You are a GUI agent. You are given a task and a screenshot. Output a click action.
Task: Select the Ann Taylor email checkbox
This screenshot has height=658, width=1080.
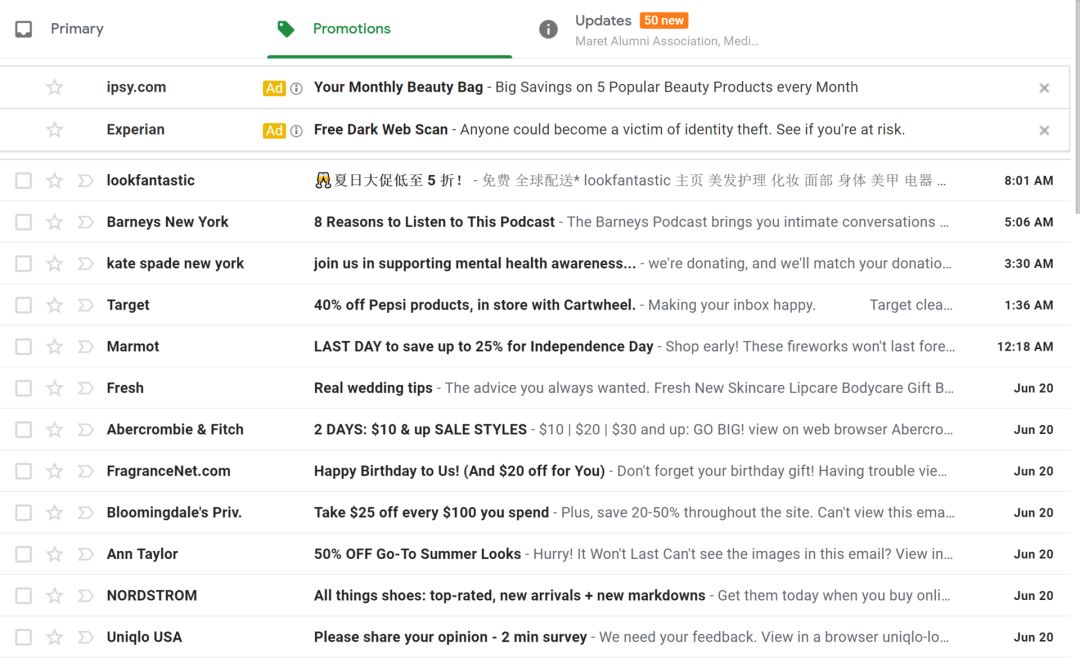[x=23, y=554]
